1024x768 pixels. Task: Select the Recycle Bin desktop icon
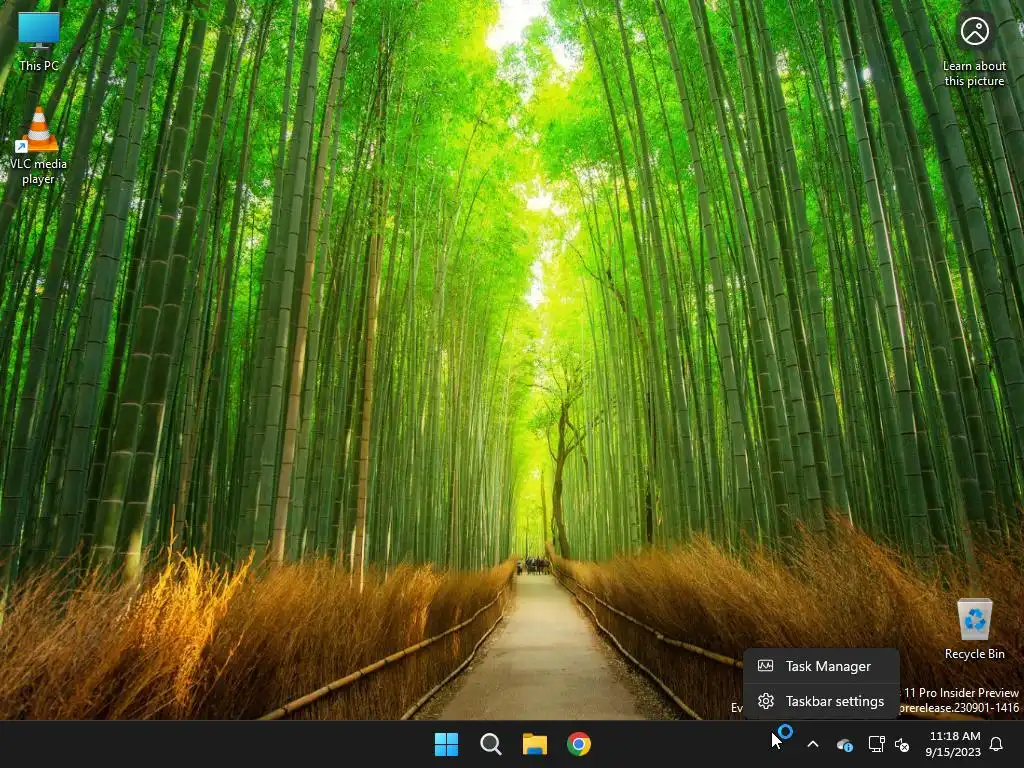(x=974, y=629)
